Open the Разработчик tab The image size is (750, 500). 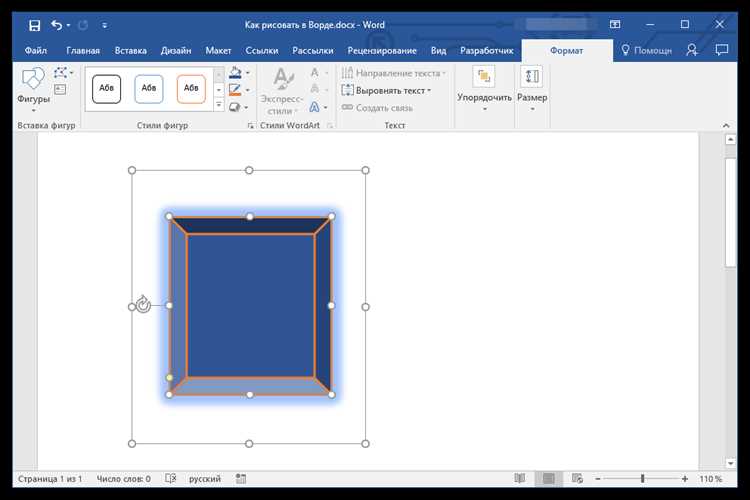(x=486, y=50)
